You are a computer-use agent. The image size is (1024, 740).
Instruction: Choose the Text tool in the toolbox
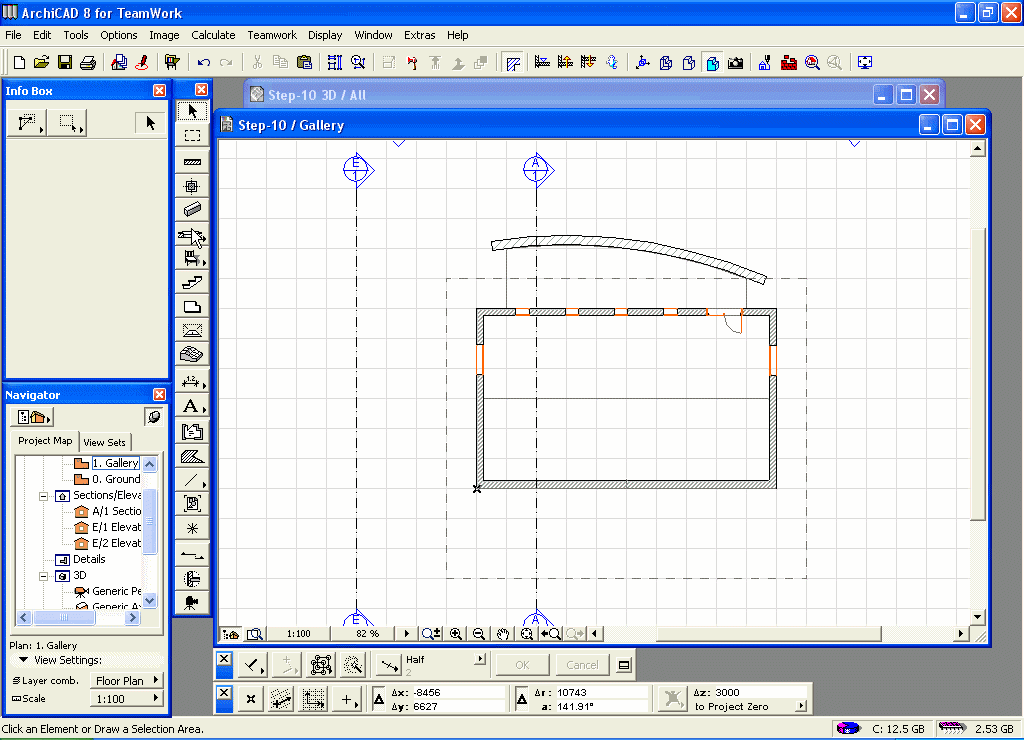click(191, 407)
